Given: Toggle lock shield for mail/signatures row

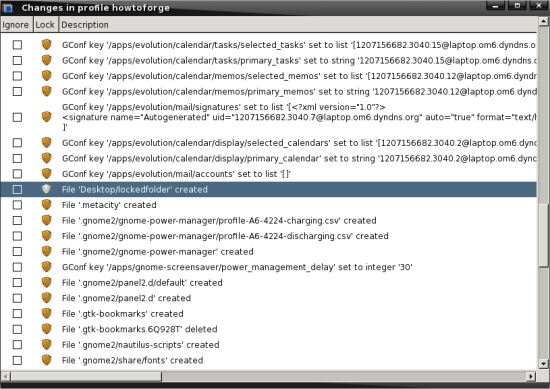Looking at the screenshot, I should tap(46, 117).
